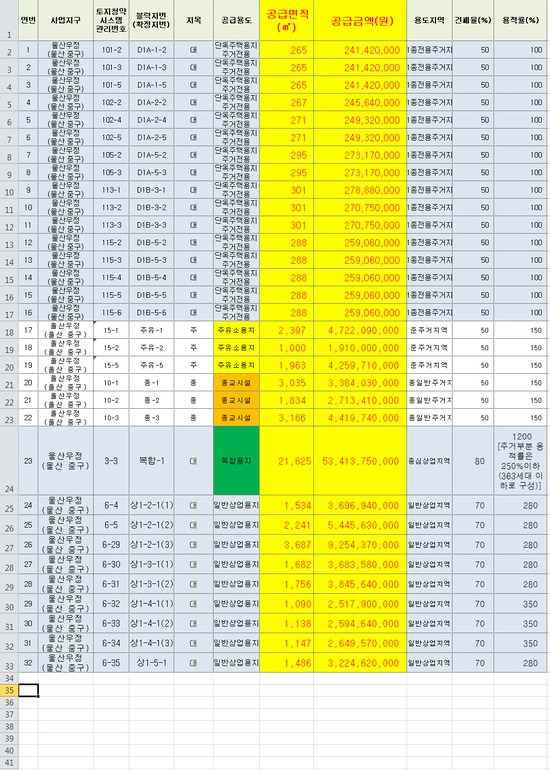Select supply amount 2,649,570,000
The width and height of the screenshot is (550, 770).
[360, 643]
